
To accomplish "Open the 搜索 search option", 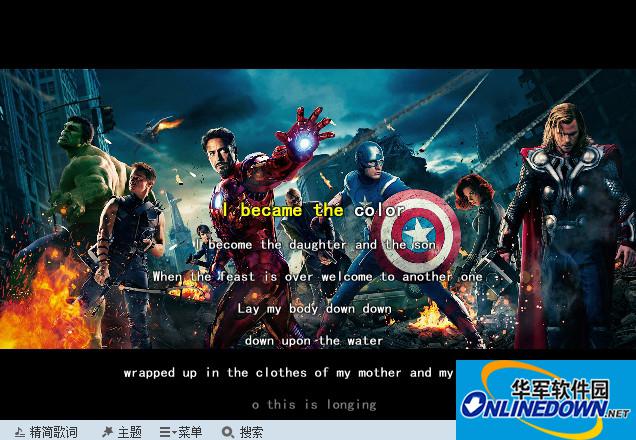I will [x=251, y=432].
